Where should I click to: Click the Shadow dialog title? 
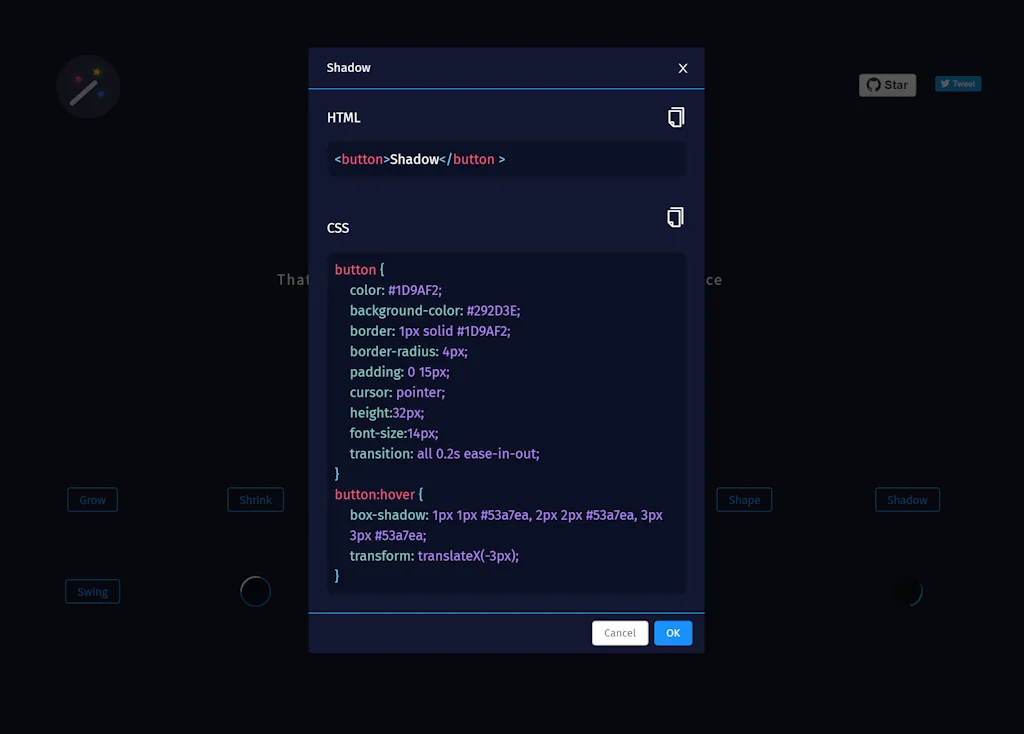pyautogui.click(x=348, y=68)
